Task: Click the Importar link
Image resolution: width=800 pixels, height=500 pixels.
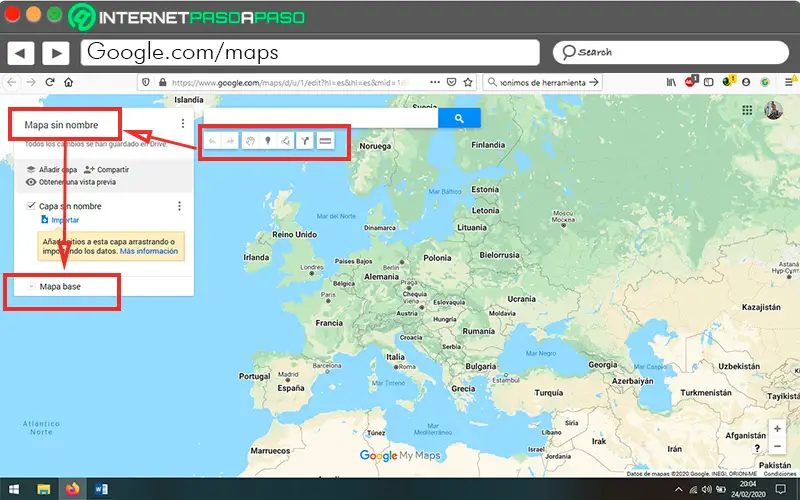Action: click(x=60, y=220)
